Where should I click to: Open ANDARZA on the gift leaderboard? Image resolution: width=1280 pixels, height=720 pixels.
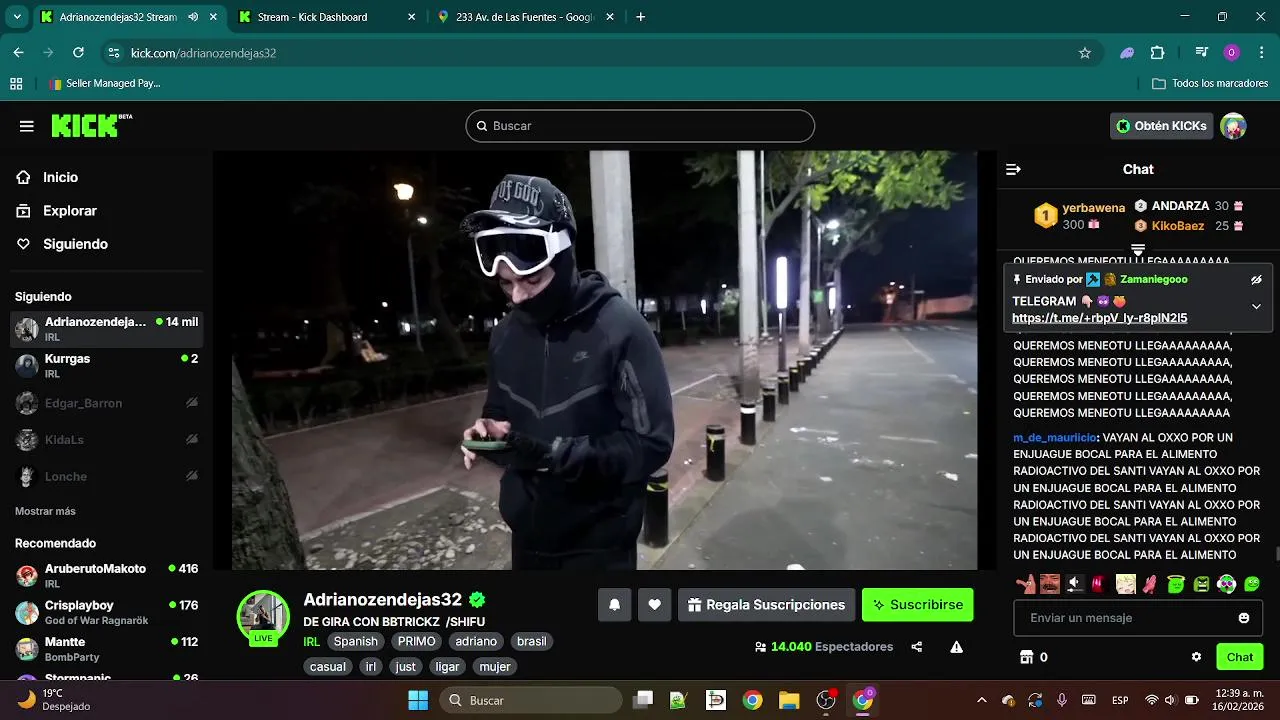1180,206
